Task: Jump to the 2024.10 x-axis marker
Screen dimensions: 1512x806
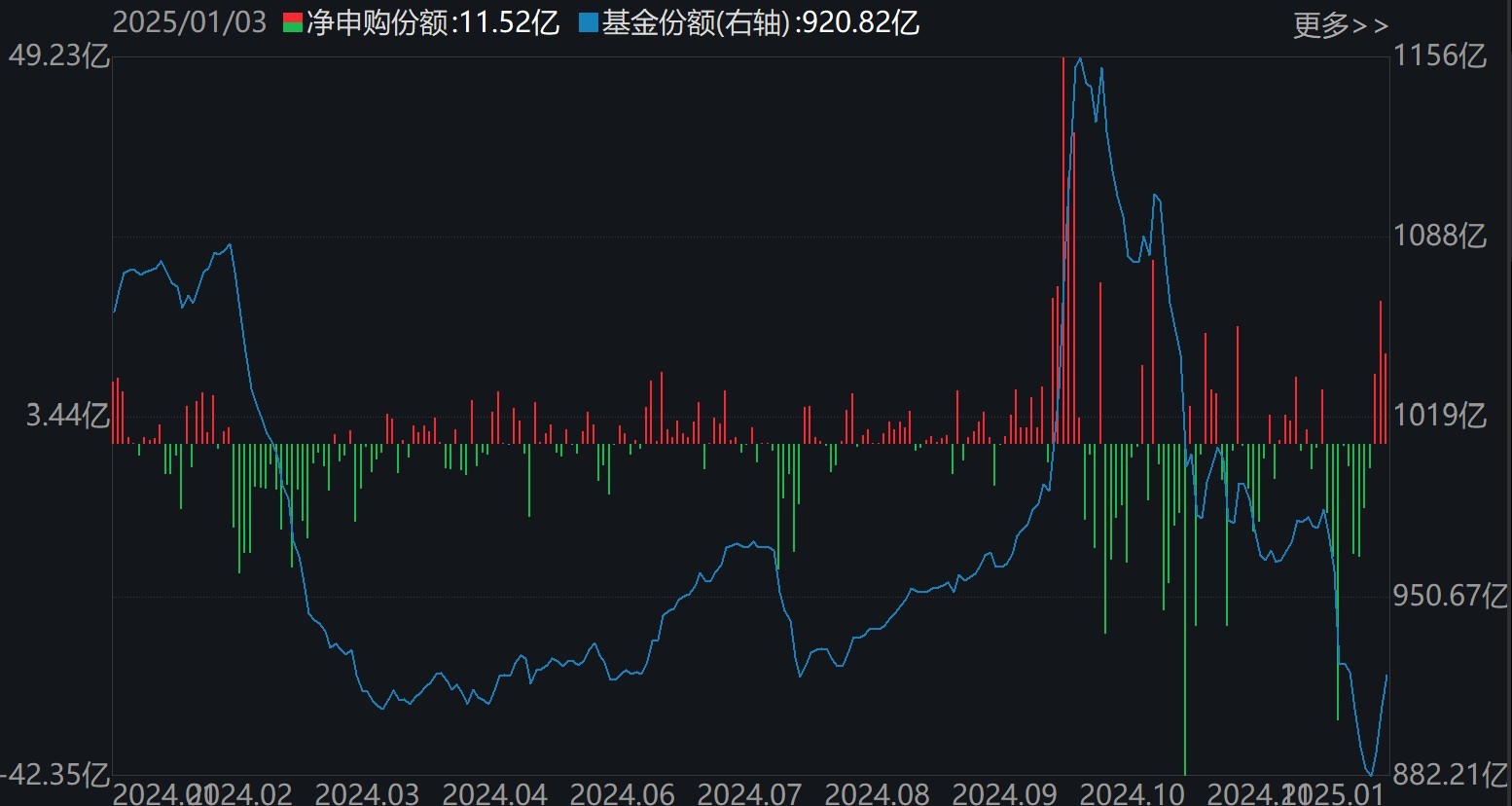Action: (1132, 793)
